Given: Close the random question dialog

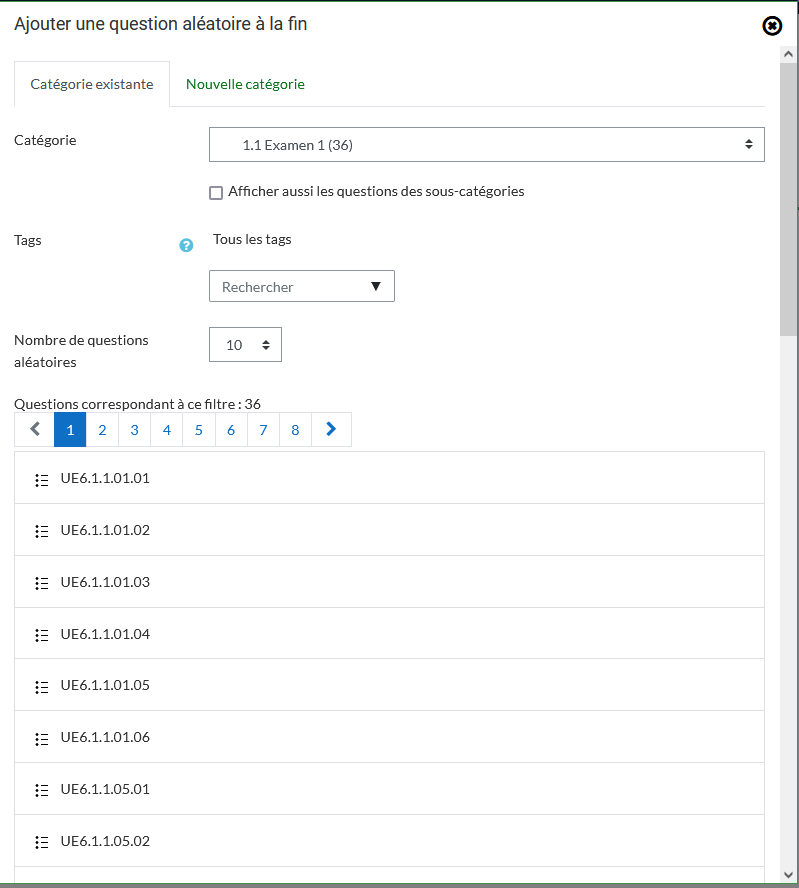Looking at the screenshot, I should pyautogui.click(x=771, y=25).
